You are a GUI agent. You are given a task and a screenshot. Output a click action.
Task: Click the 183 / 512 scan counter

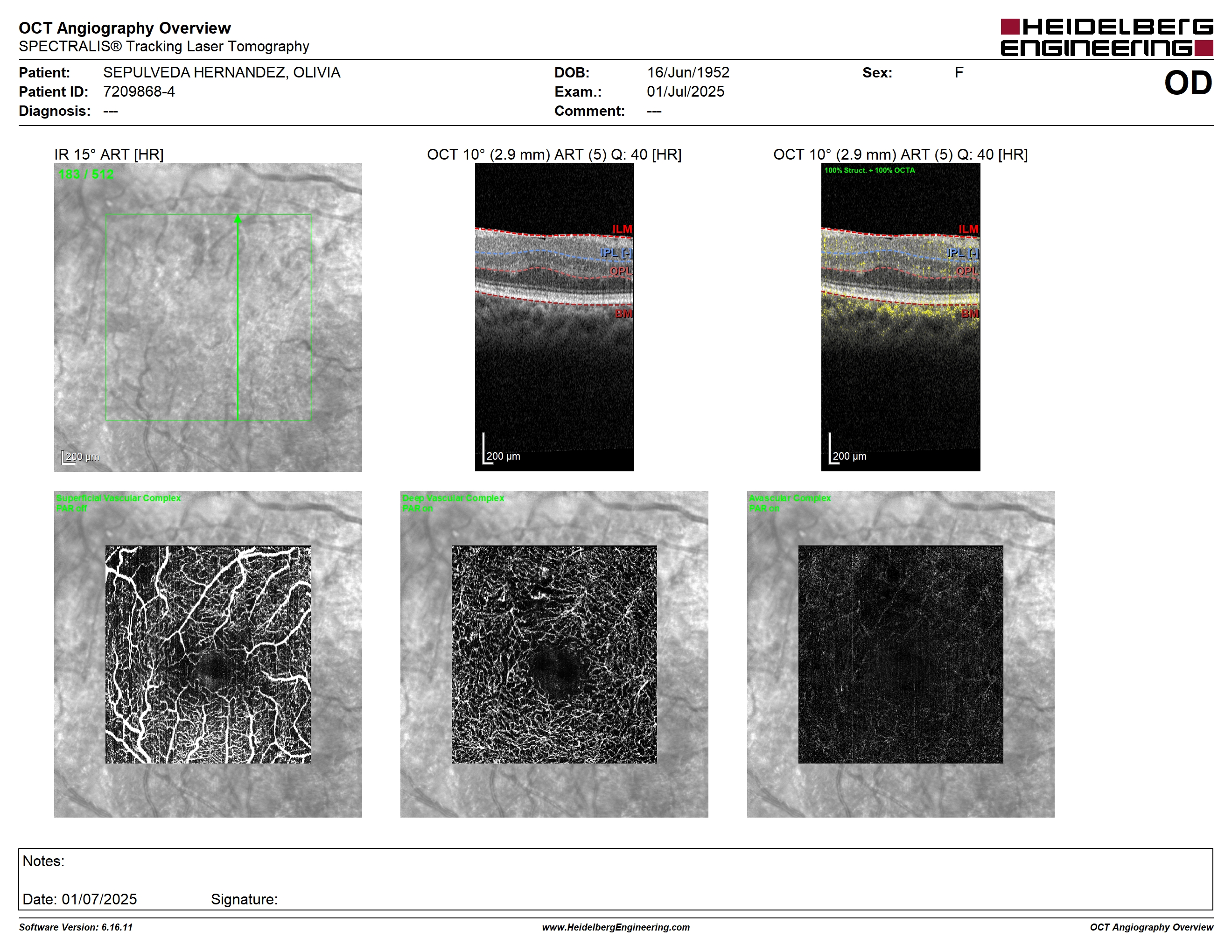pos(86,174)
